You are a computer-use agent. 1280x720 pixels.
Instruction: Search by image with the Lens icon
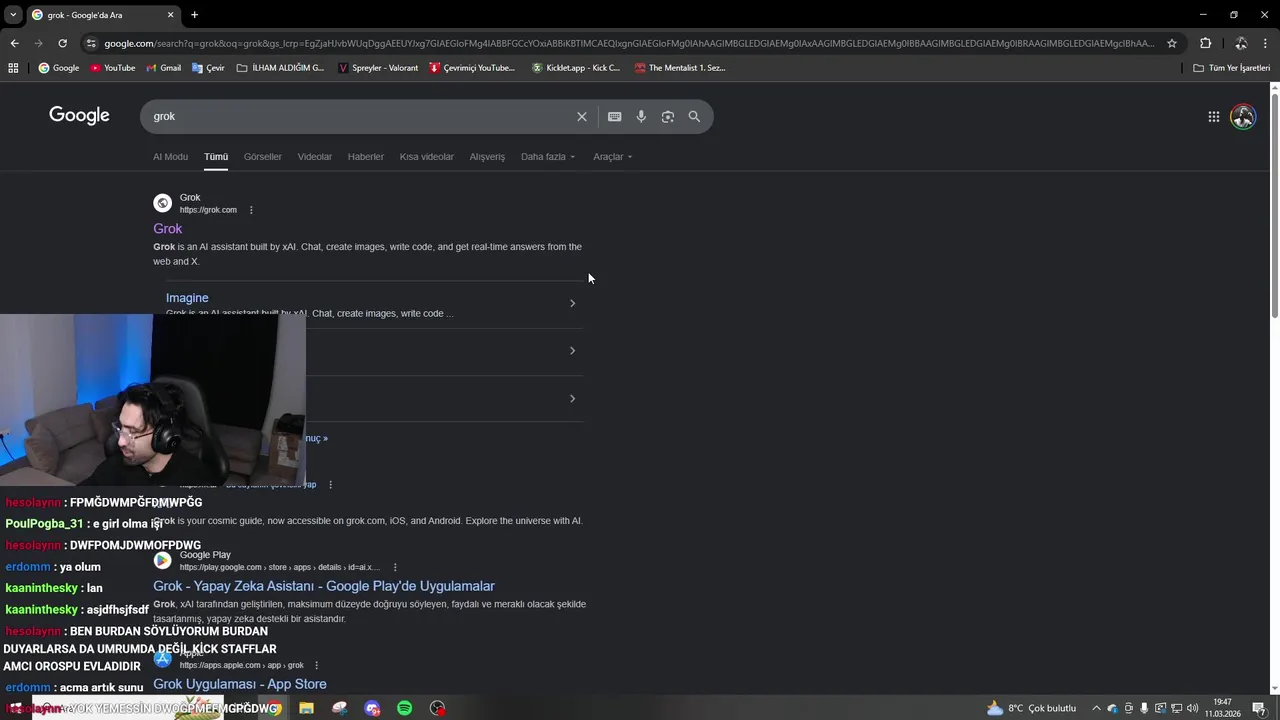click(667, 117)
